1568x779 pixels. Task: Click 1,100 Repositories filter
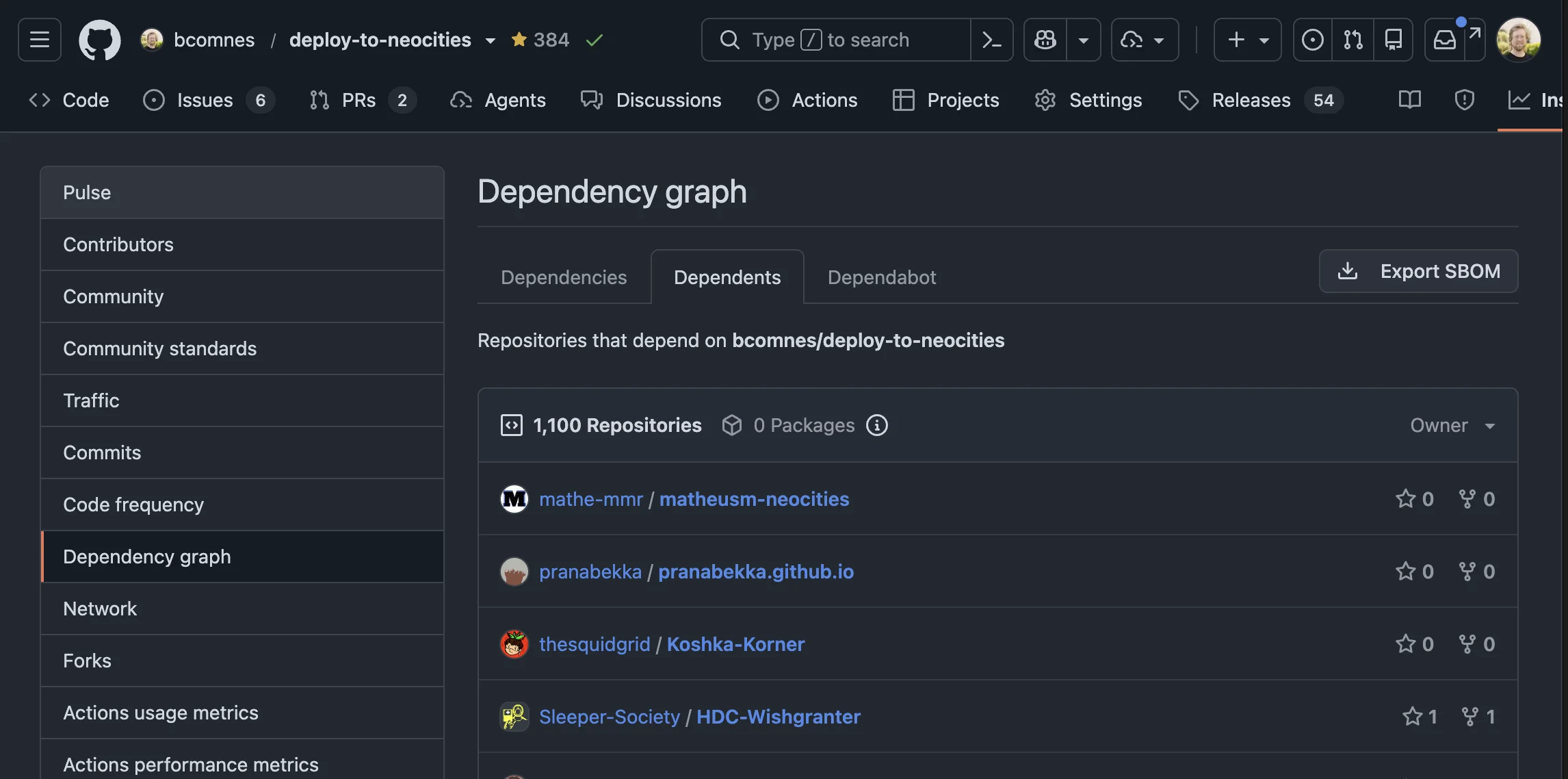click(x=601, y=425)
